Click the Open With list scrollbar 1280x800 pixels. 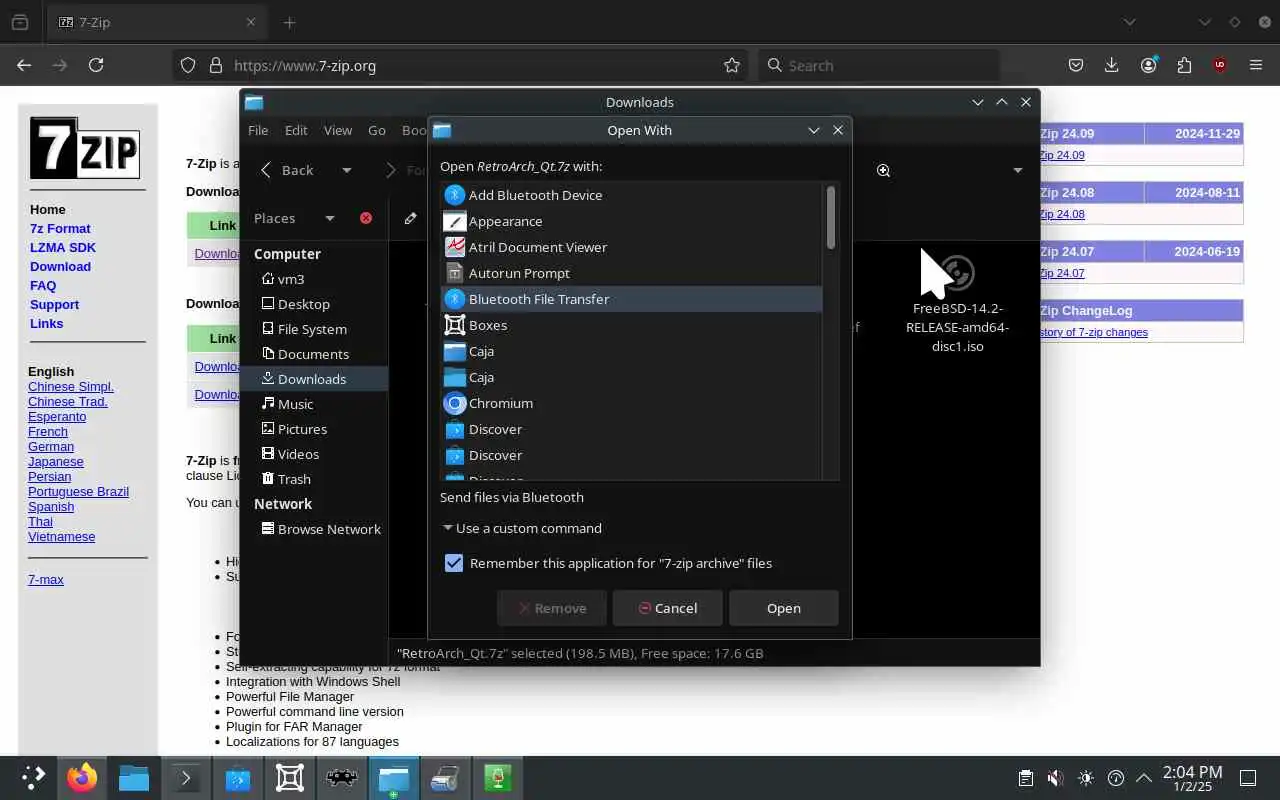click(x=830, y=217)
